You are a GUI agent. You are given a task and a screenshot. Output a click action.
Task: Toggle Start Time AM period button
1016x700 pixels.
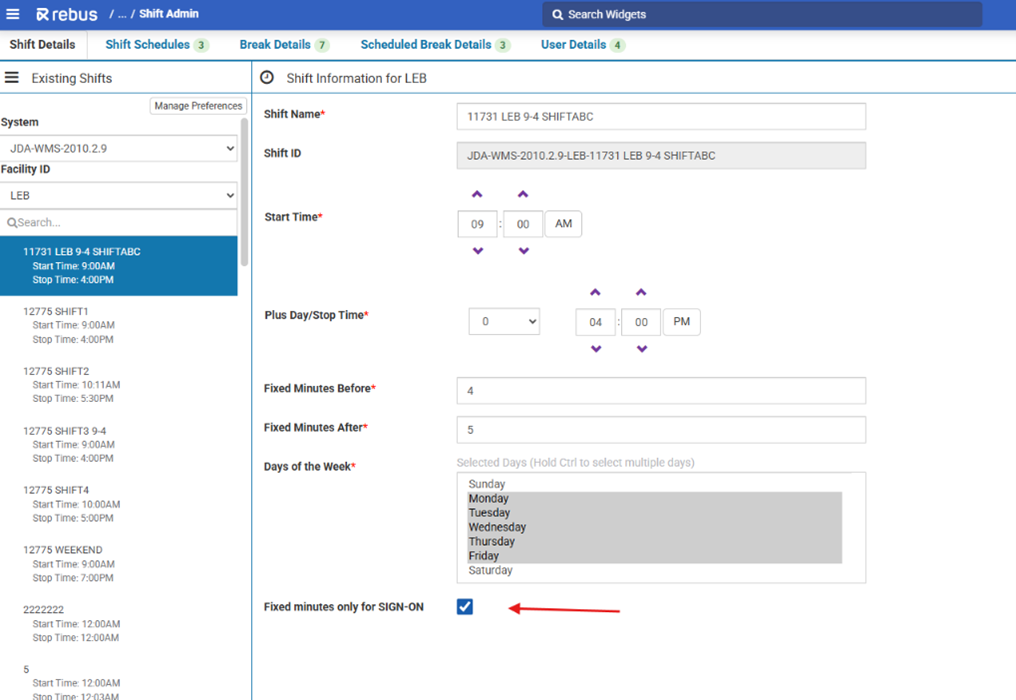[x=563, y=224]
